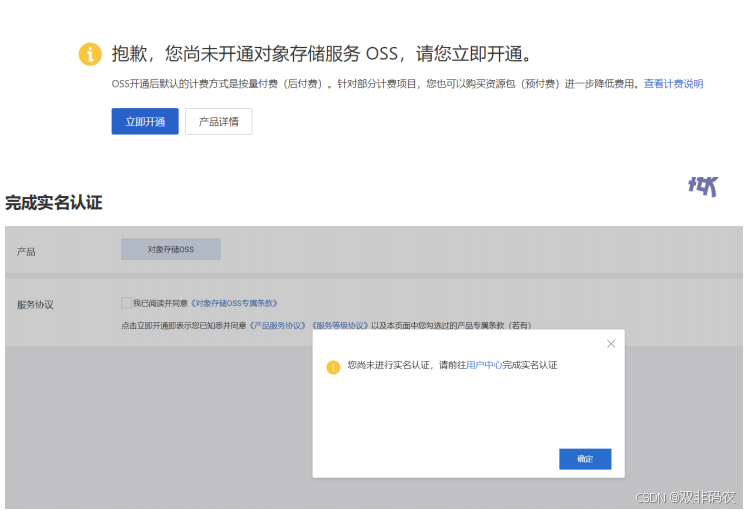The height and width of the screenshot is (511, 747).
Task: Click the 产品 row label
Action: tap(26, 252)
